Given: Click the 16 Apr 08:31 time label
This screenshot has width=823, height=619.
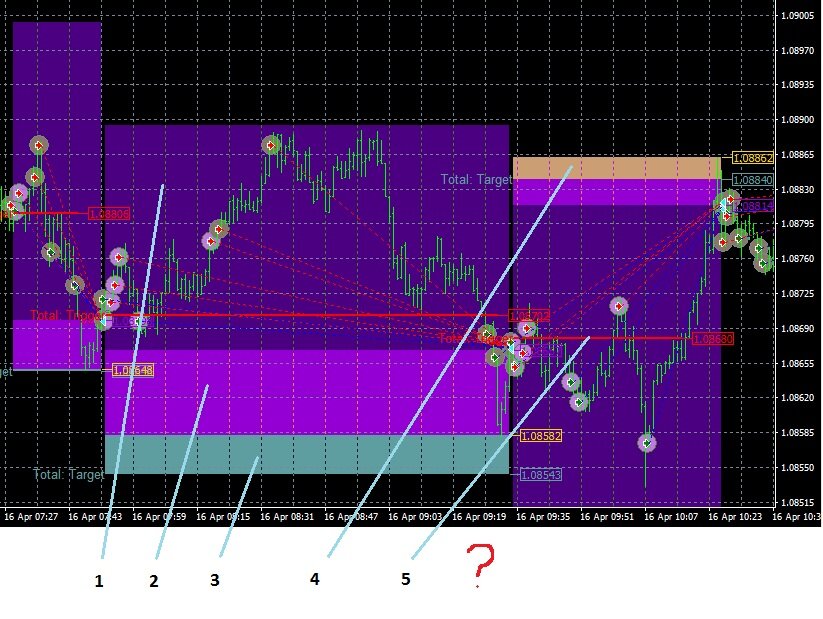Looking at the screenshot, I should (x=287, y=517).
